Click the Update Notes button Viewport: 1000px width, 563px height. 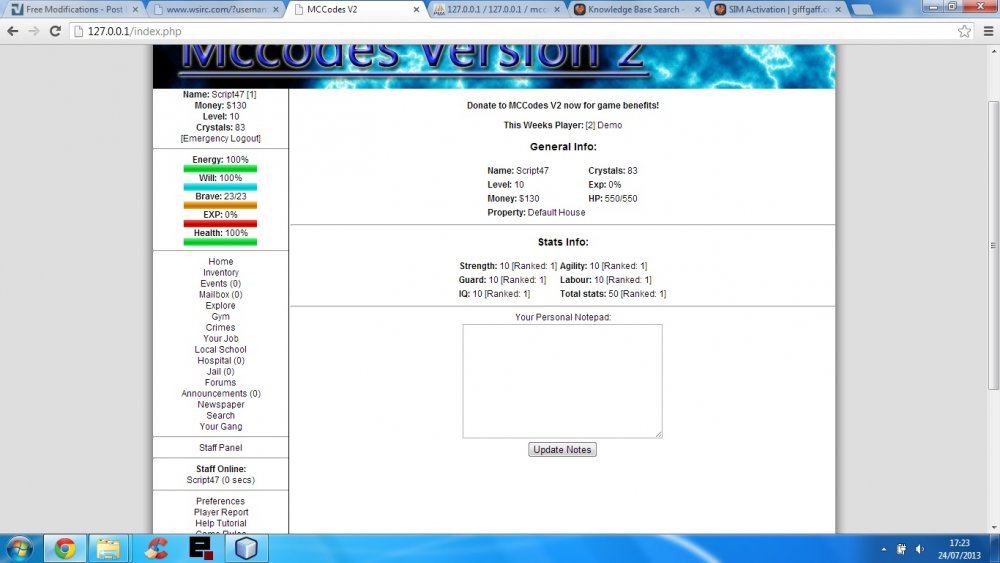tap(562, 450)
